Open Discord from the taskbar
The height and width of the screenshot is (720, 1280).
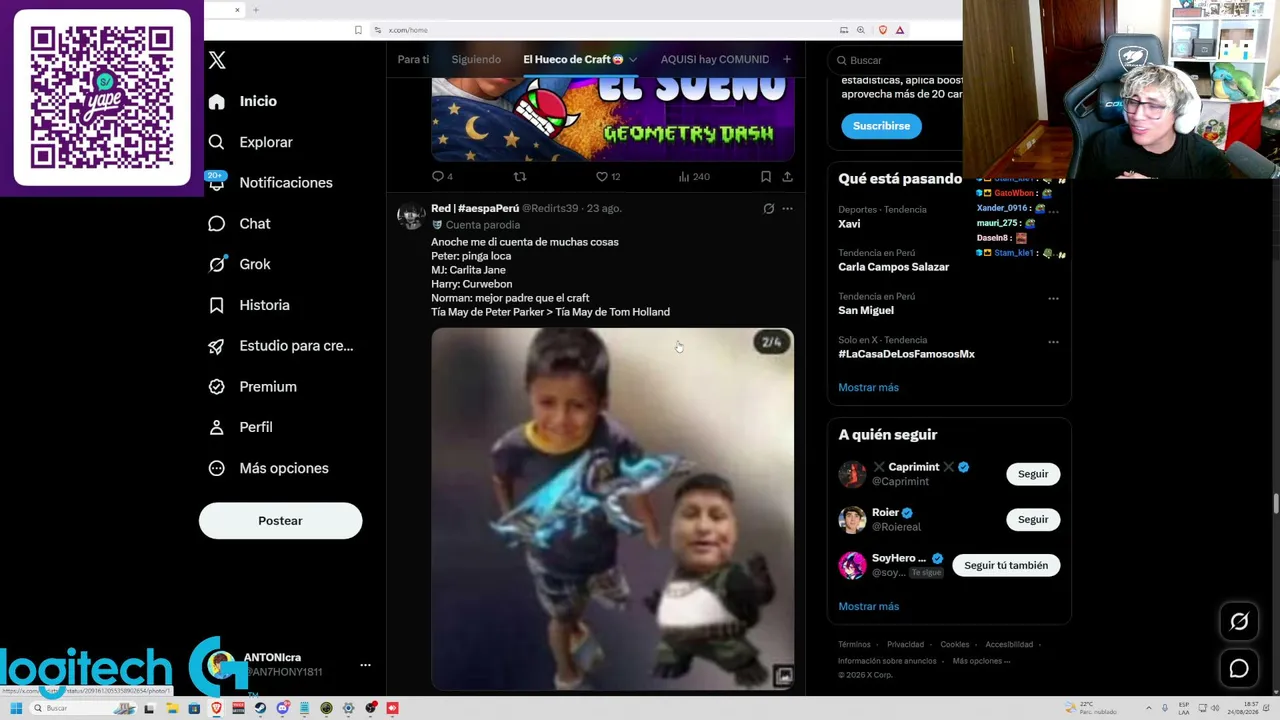tap(283, 709)
